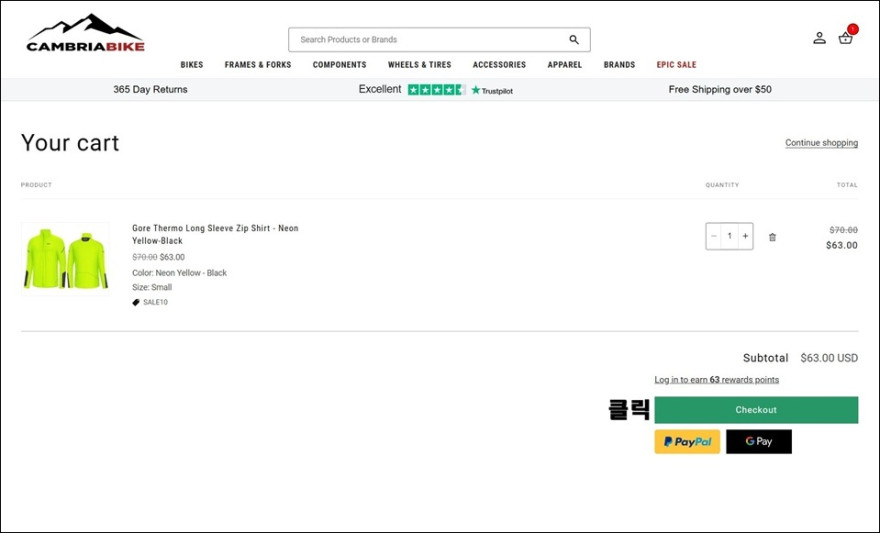The image size is (880, 533).
Task: Increase quantity with the plus button
Action: pyautogui.click(x=745, y=236)
